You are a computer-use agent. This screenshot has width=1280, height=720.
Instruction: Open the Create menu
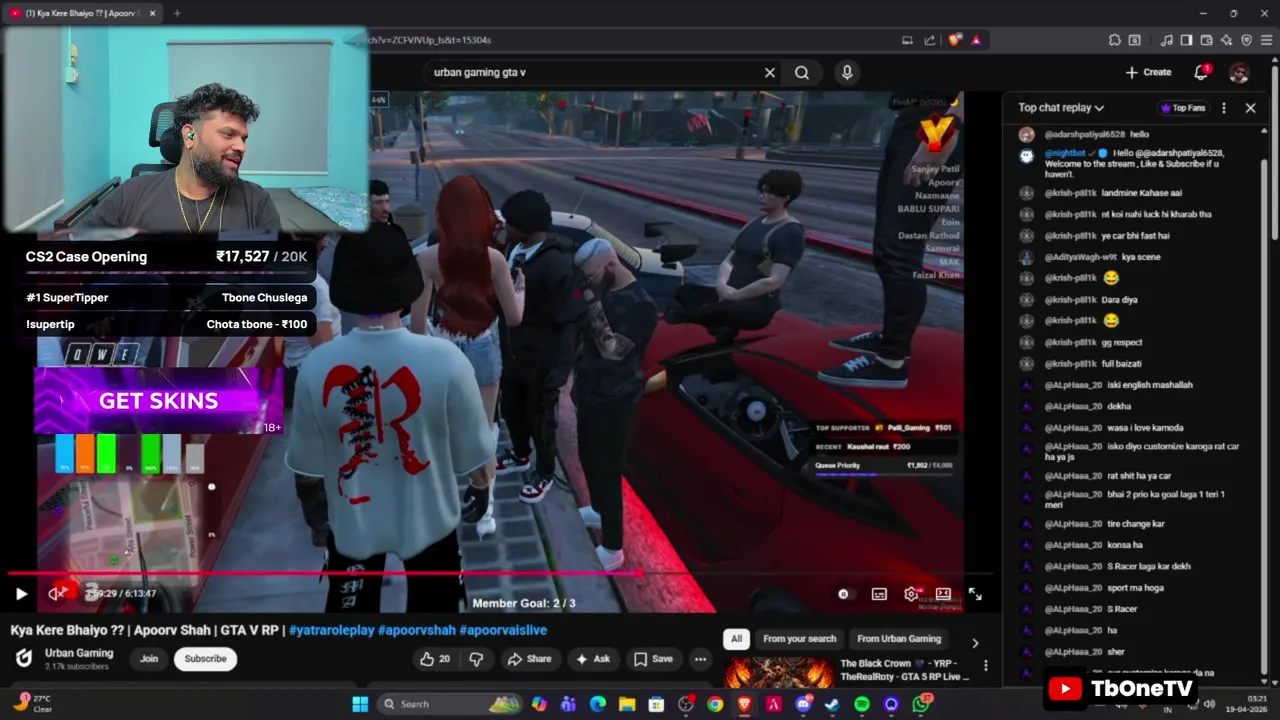(1148, 72)
